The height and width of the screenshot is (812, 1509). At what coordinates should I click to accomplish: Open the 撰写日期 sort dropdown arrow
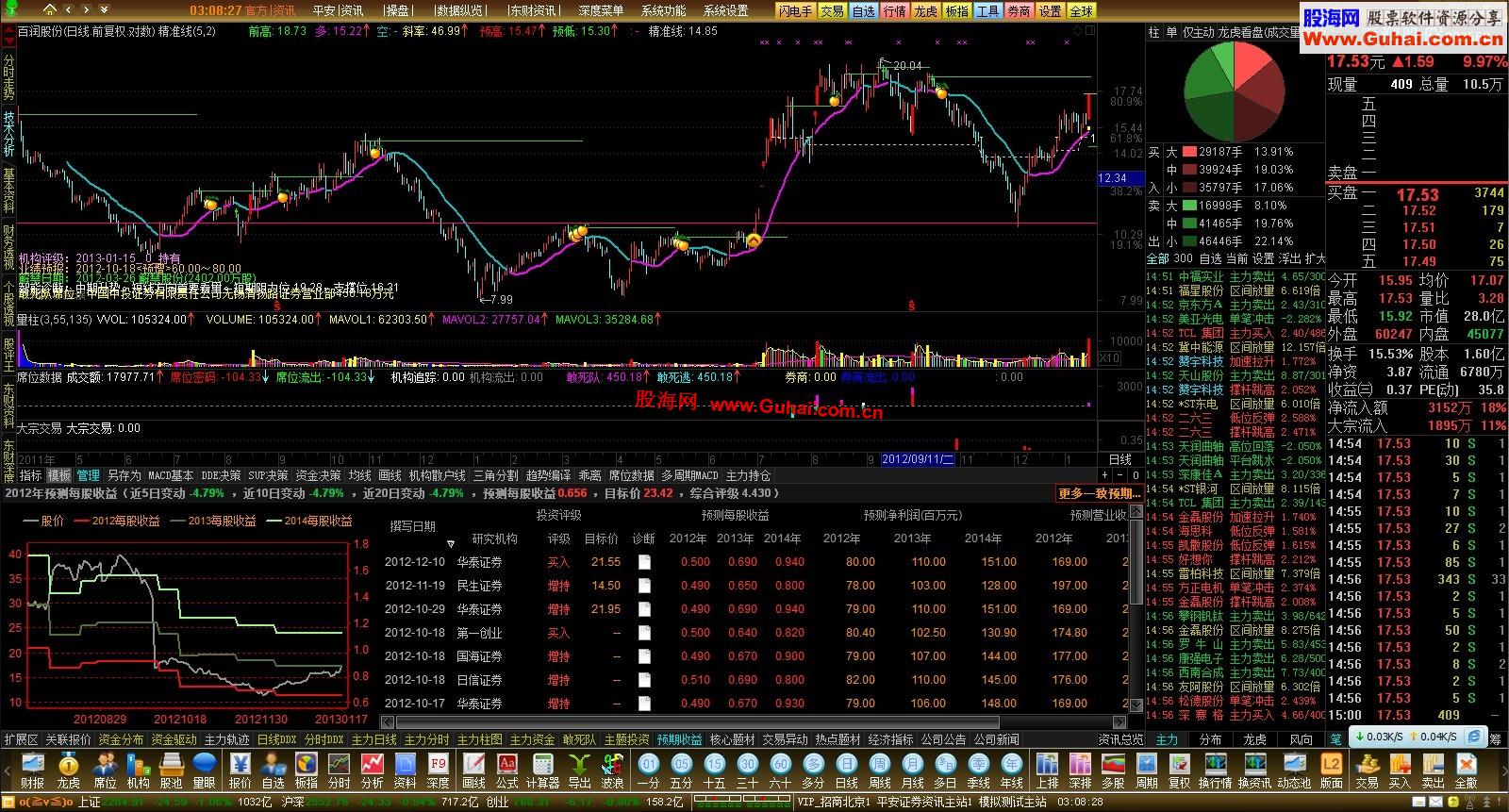coord(451,544)
